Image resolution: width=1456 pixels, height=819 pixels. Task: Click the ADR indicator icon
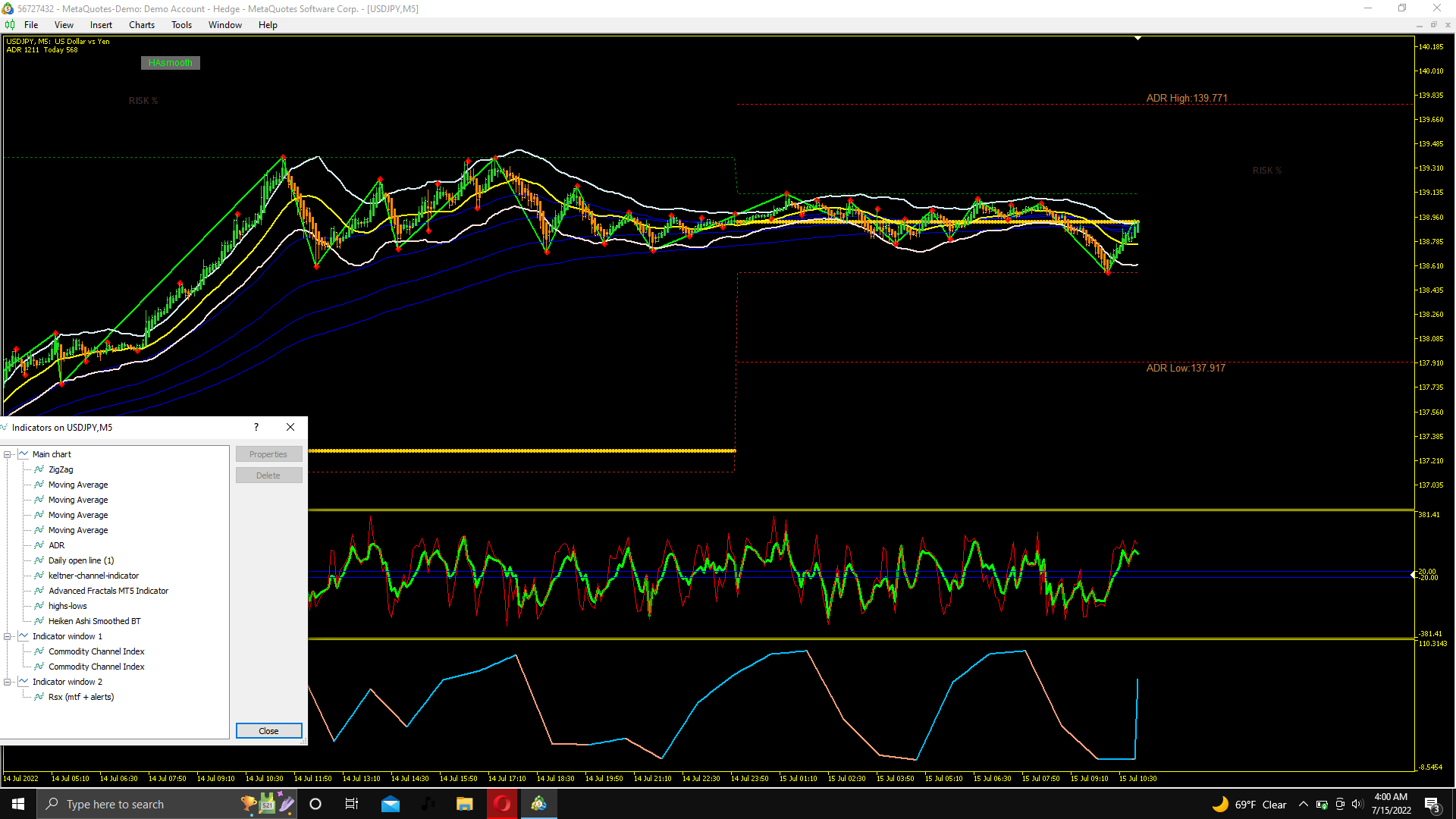tap(39, 545)
